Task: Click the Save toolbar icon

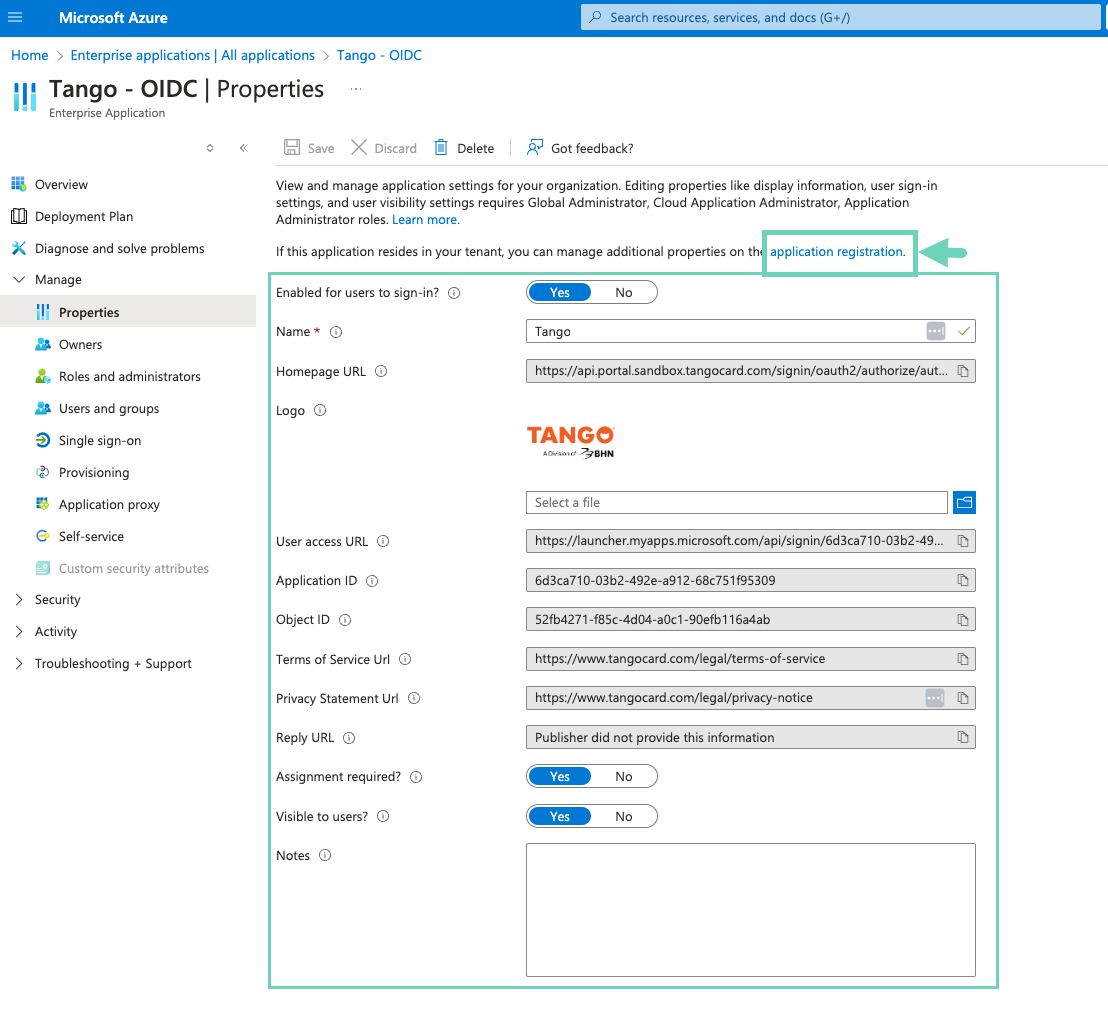Action: [x=292, y=148]
